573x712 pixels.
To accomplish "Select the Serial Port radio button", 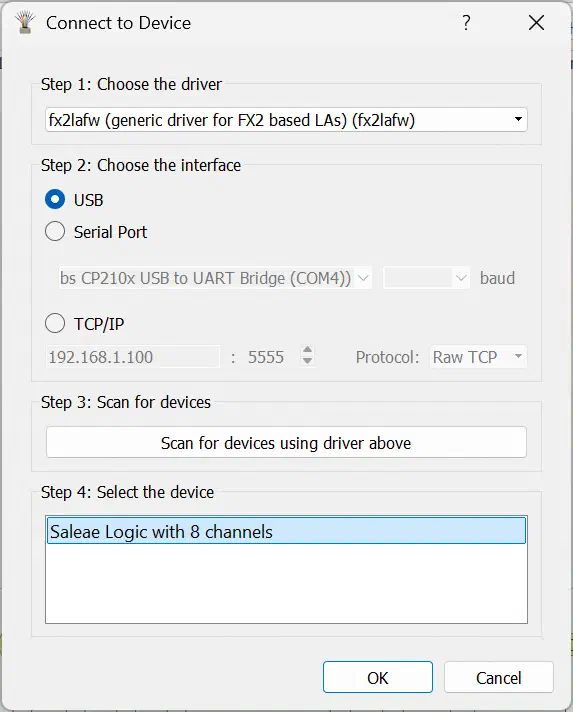I will click(x=55, y=232).
